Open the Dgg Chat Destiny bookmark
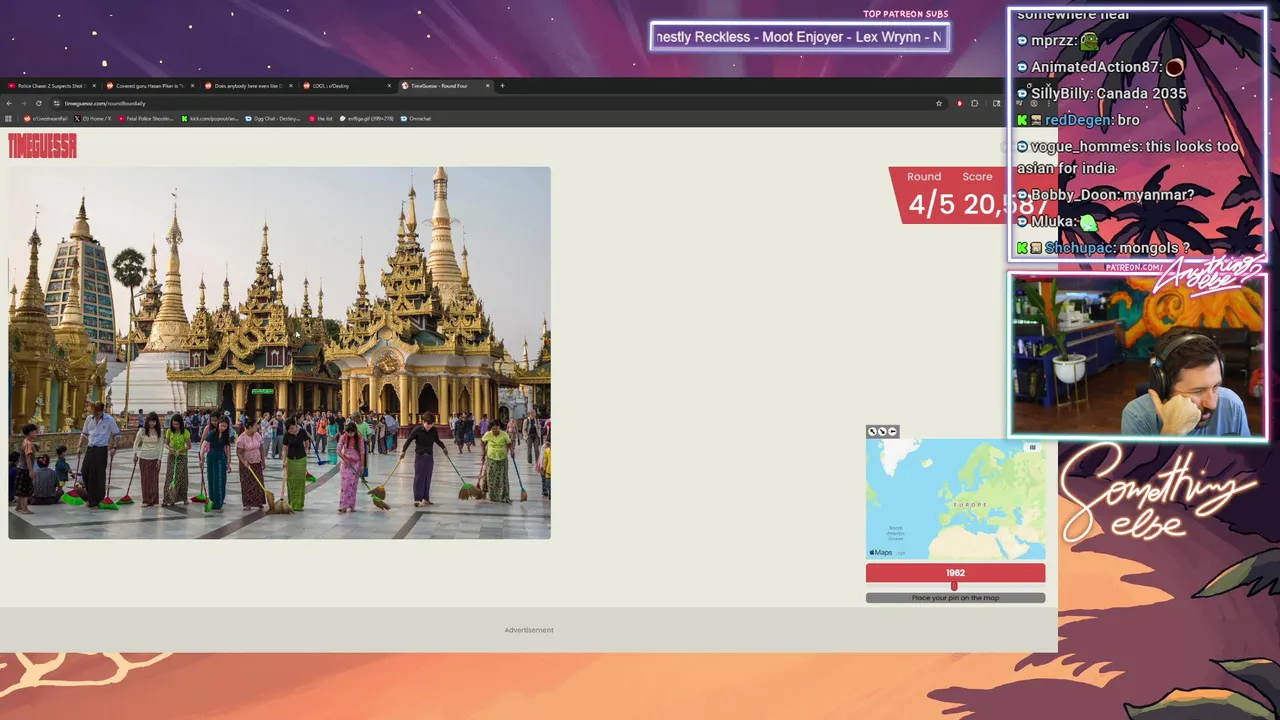 [x=273, y=118]
